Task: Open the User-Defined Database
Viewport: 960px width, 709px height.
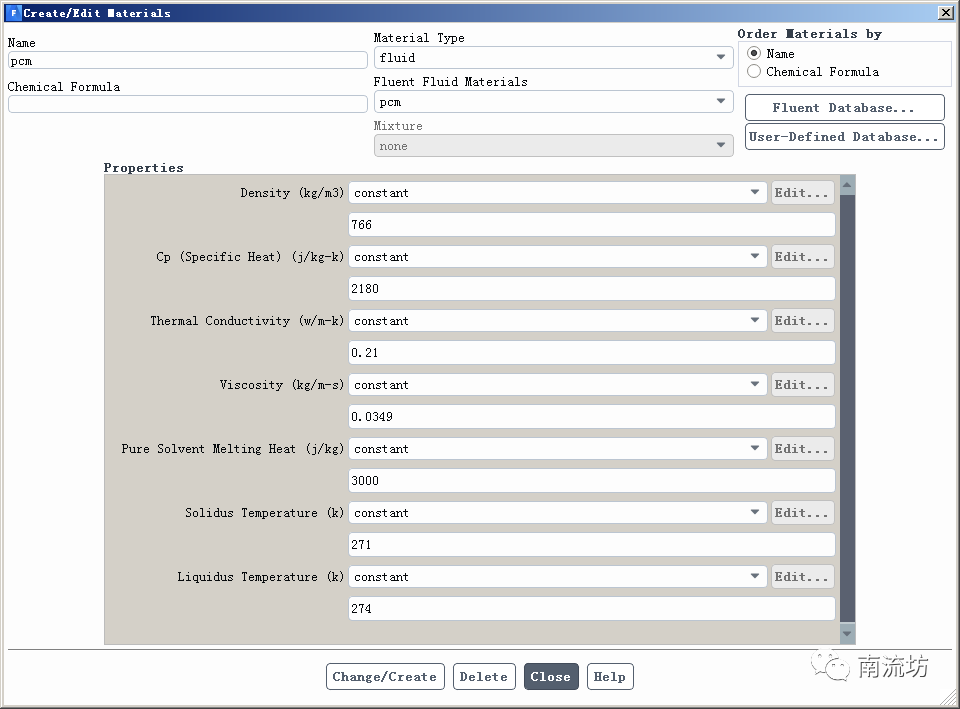Action: tap(844, 137)
